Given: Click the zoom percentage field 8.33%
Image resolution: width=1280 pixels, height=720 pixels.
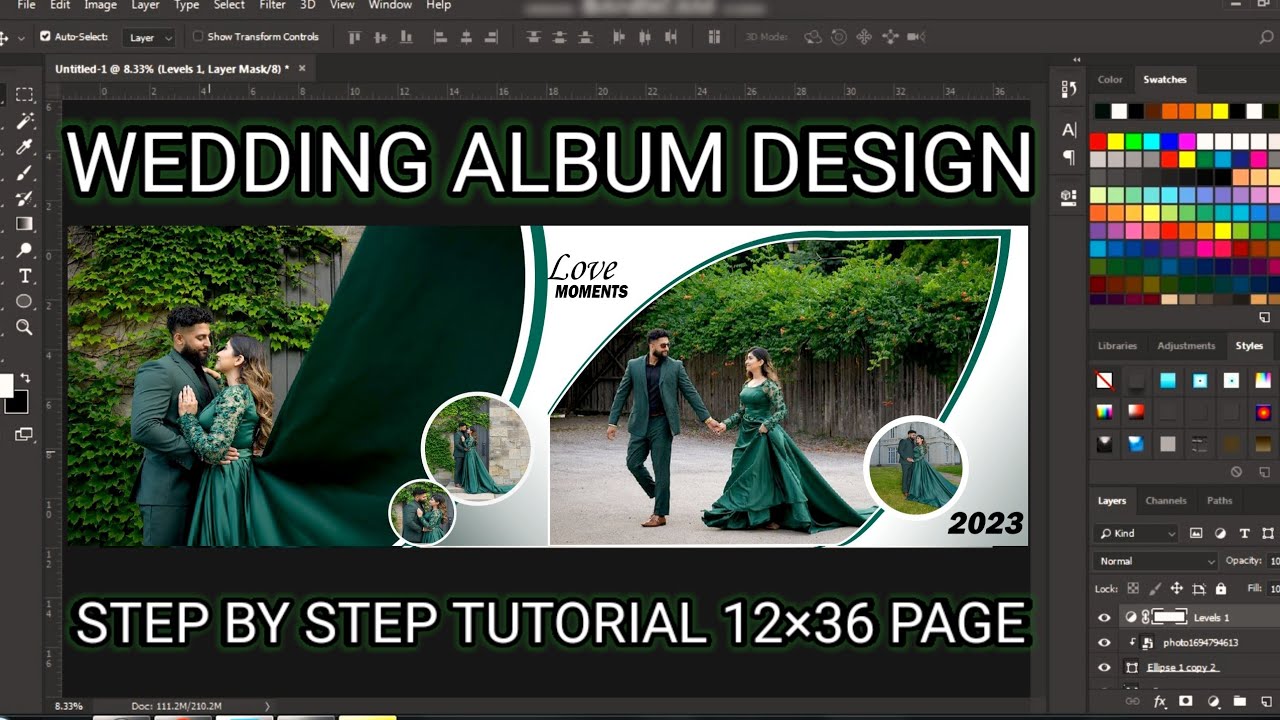Looking at the screenshot, I should (68, 706).
